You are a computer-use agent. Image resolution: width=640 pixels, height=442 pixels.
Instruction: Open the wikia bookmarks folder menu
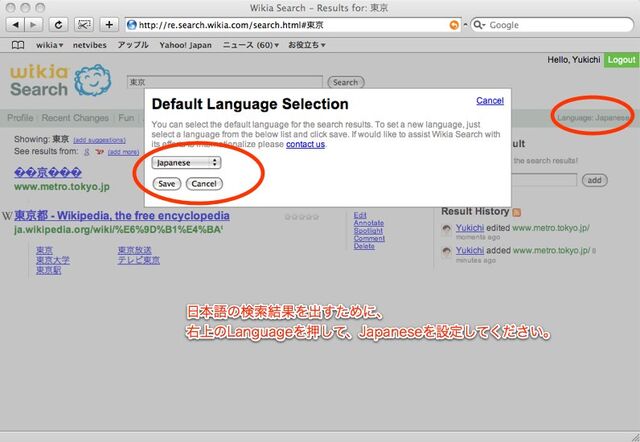(49, 45)
